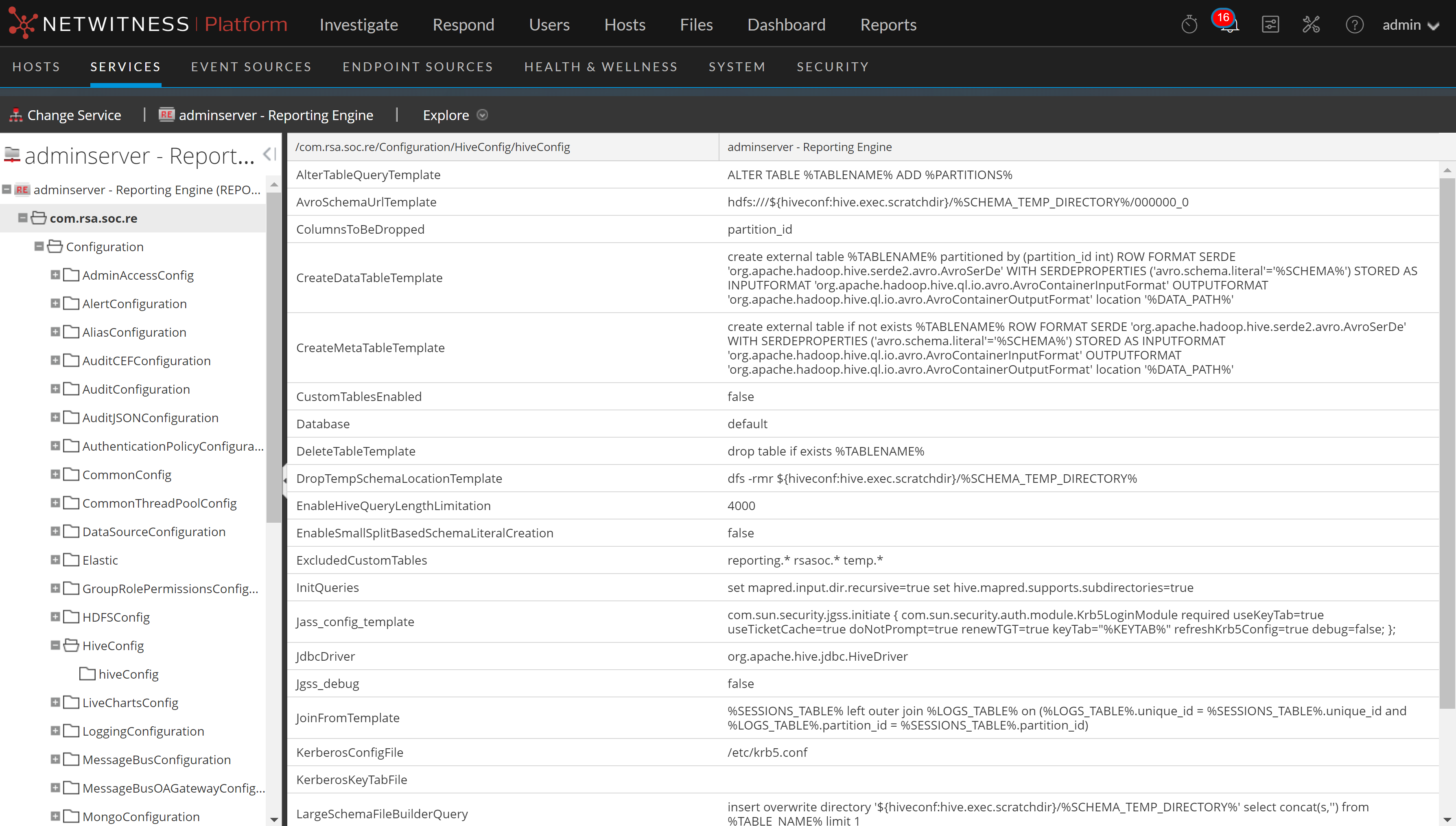Open the admin user dropdown
1456x826 pixels.
pos(1410,25)
